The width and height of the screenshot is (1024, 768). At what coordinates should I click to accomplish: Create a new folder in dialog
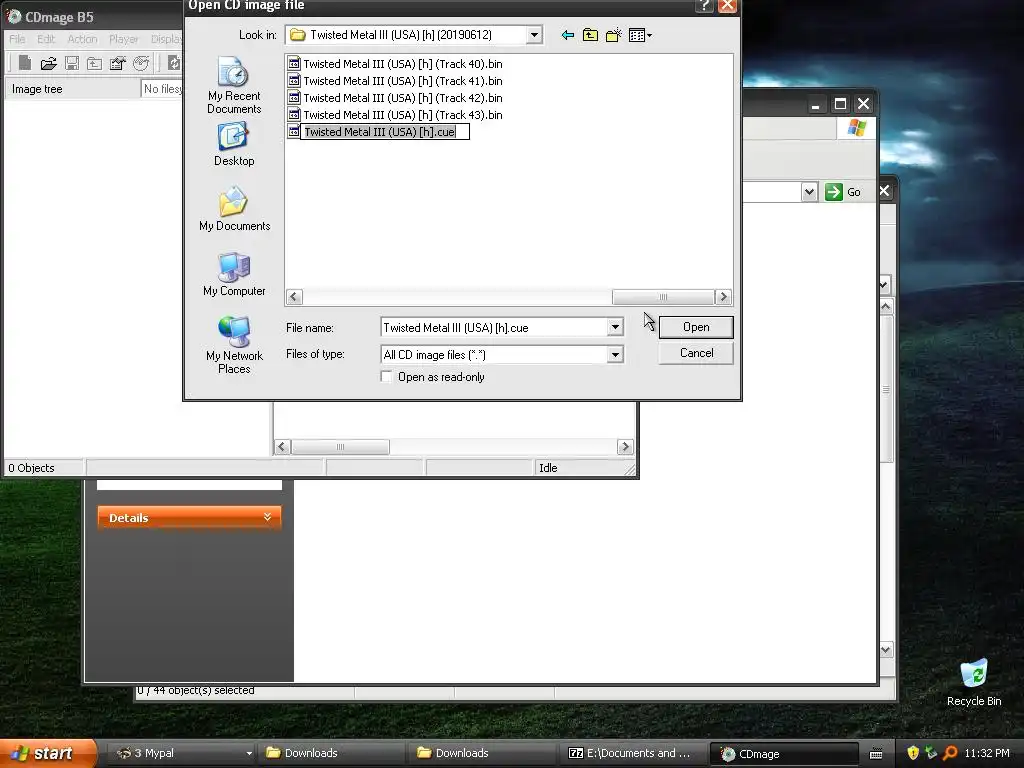(613, 35)
